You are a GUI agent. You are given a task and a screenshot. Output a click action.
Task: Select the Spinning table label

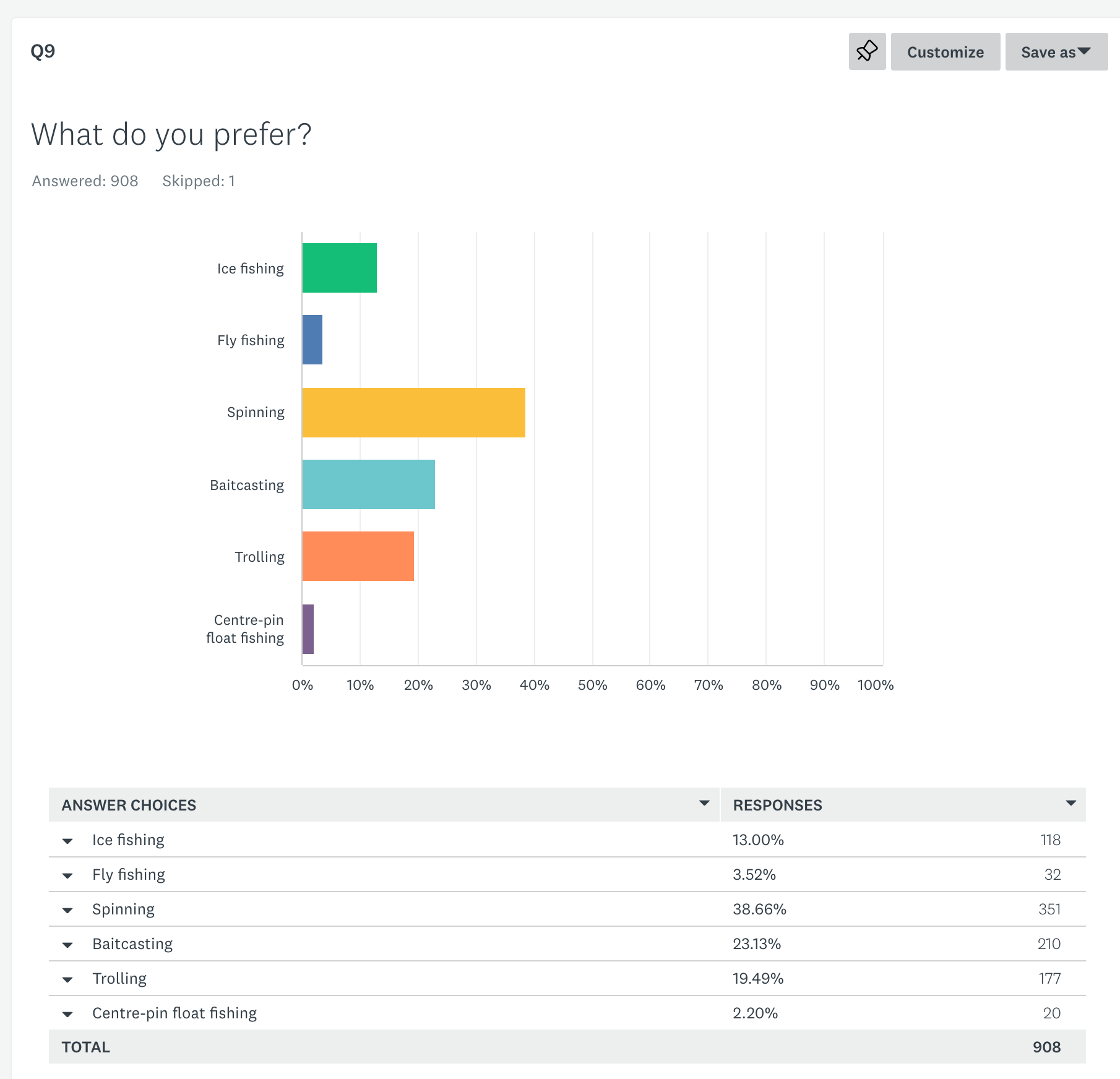123,909
